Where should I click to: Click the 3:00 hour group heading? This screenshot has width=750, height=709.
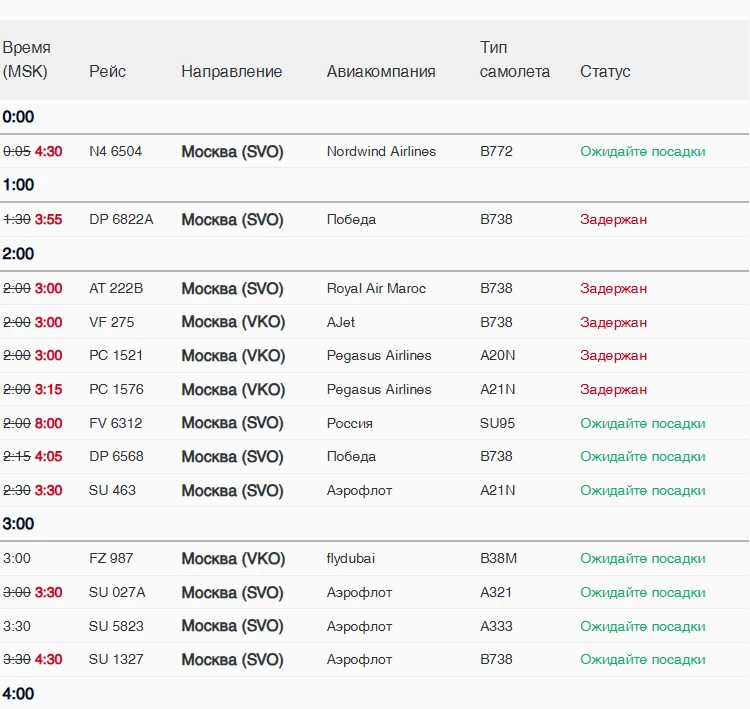pos(18,523)
